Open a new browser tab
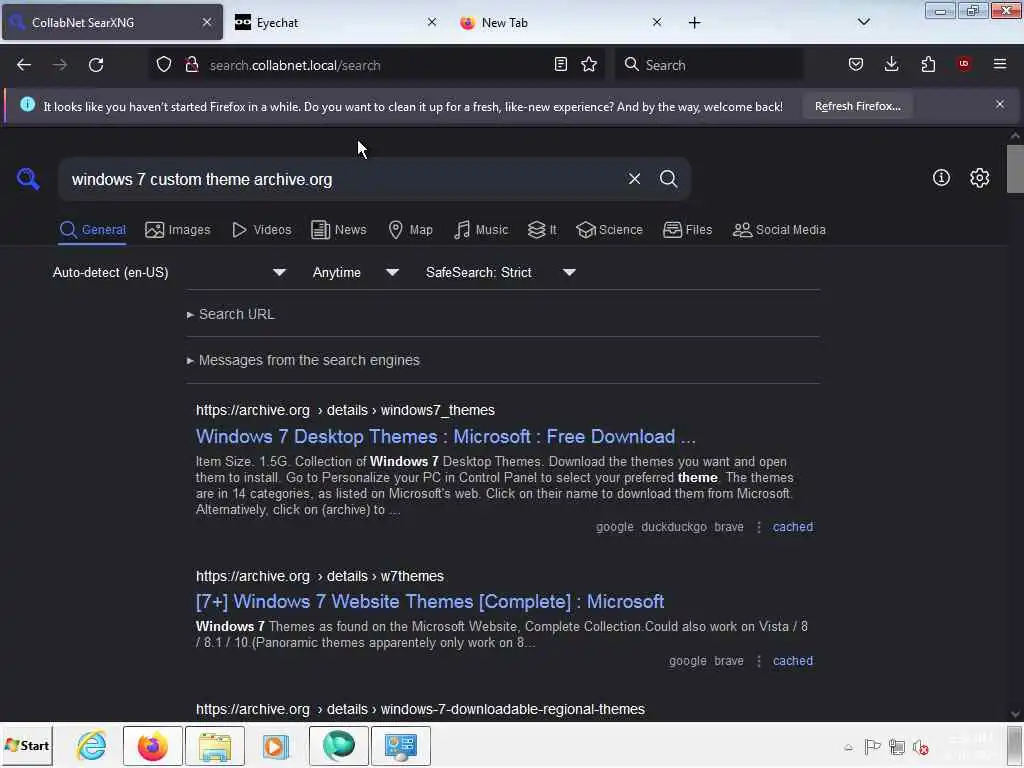Image resolution: width=1024 pixels, height=768 pixels. tap(694, 23)
